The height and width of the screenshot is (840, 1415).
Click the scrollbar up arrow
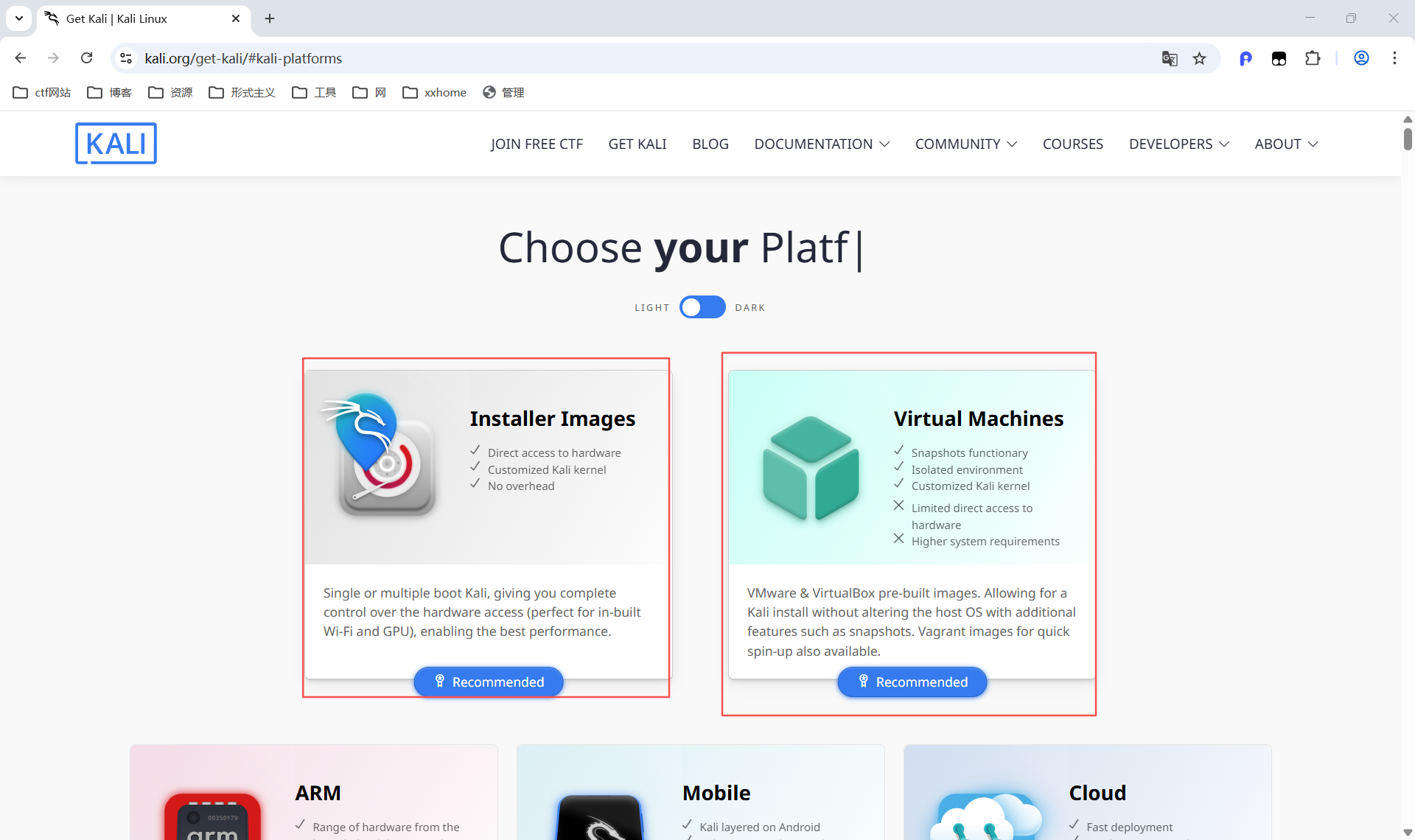pyautogui.click(x=1408, y=119)
